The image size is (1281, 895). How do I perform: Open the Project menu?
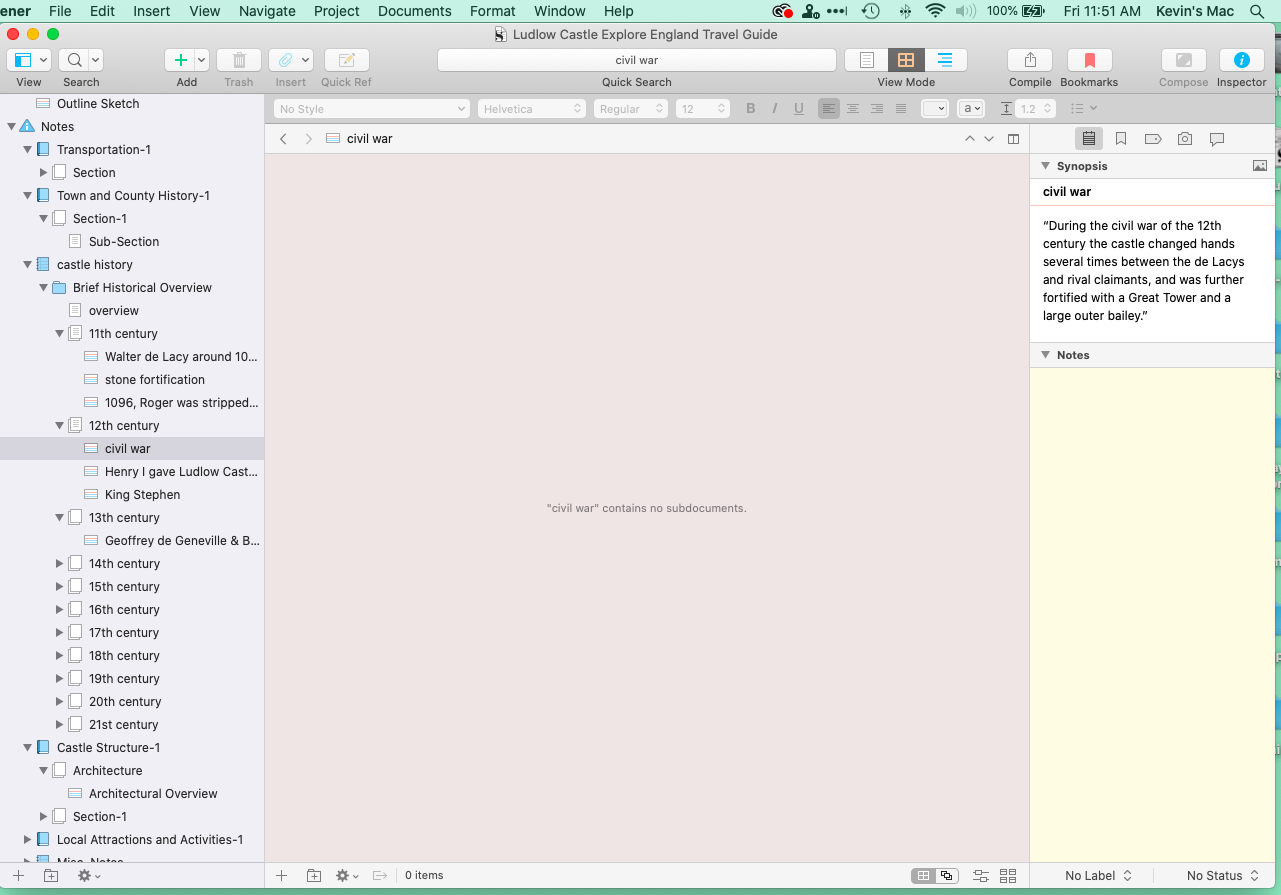[336, 11]
